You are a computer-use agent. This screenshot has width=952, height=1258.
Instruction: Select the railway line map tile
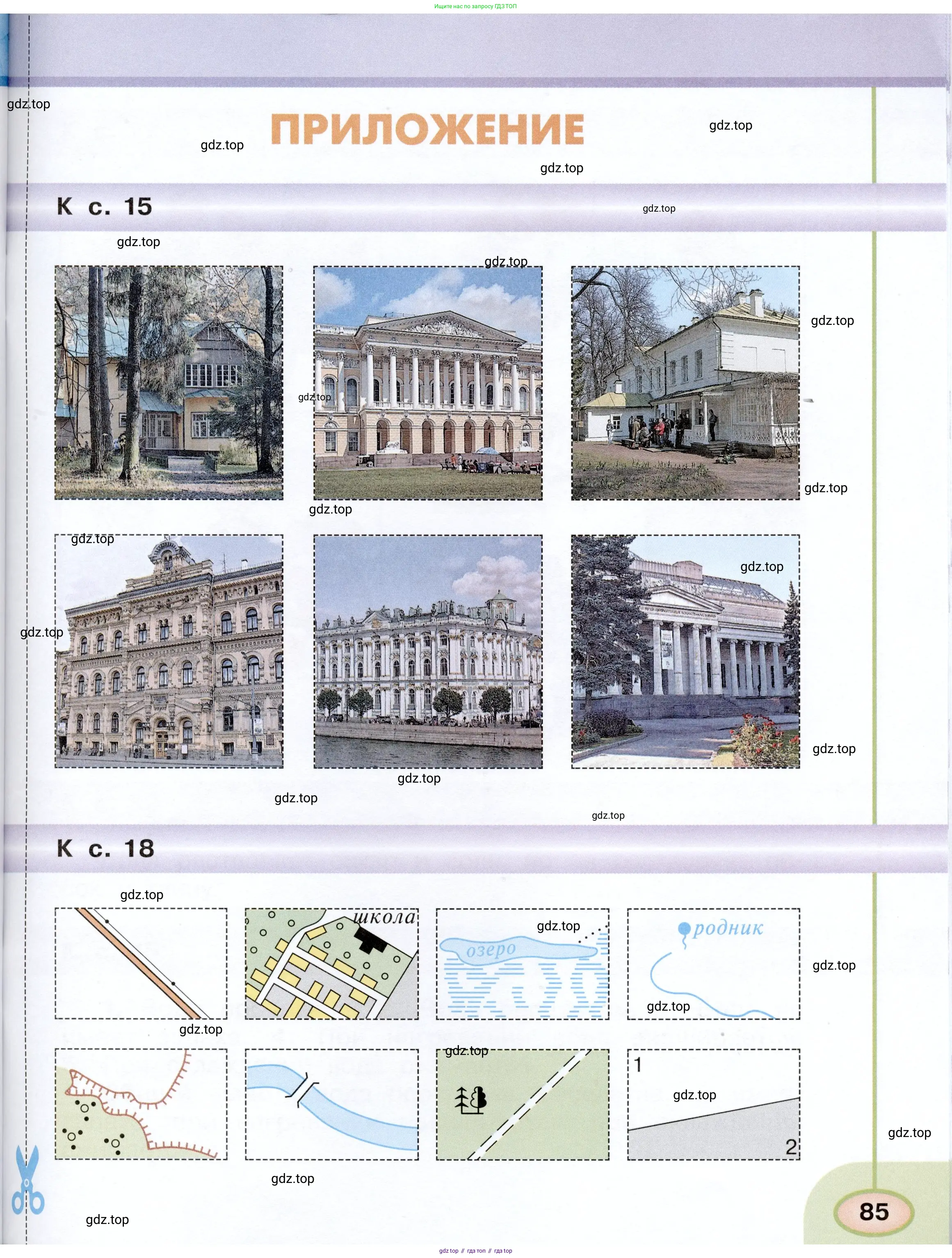(140, 963)
